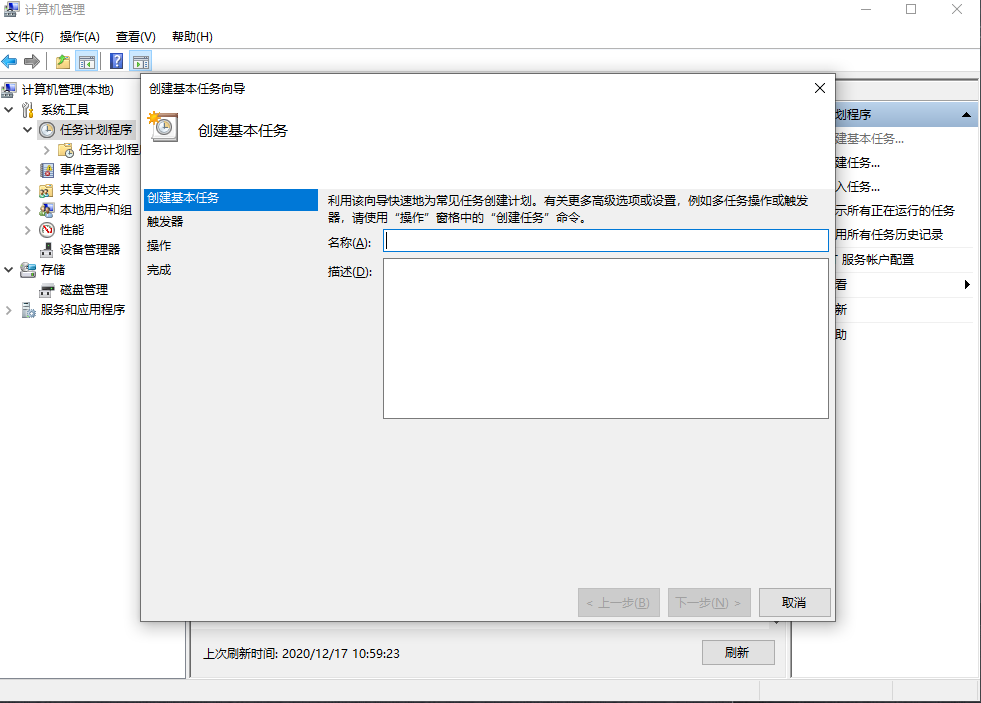Select the 性能 icon in the sidebar

(48, 229)
